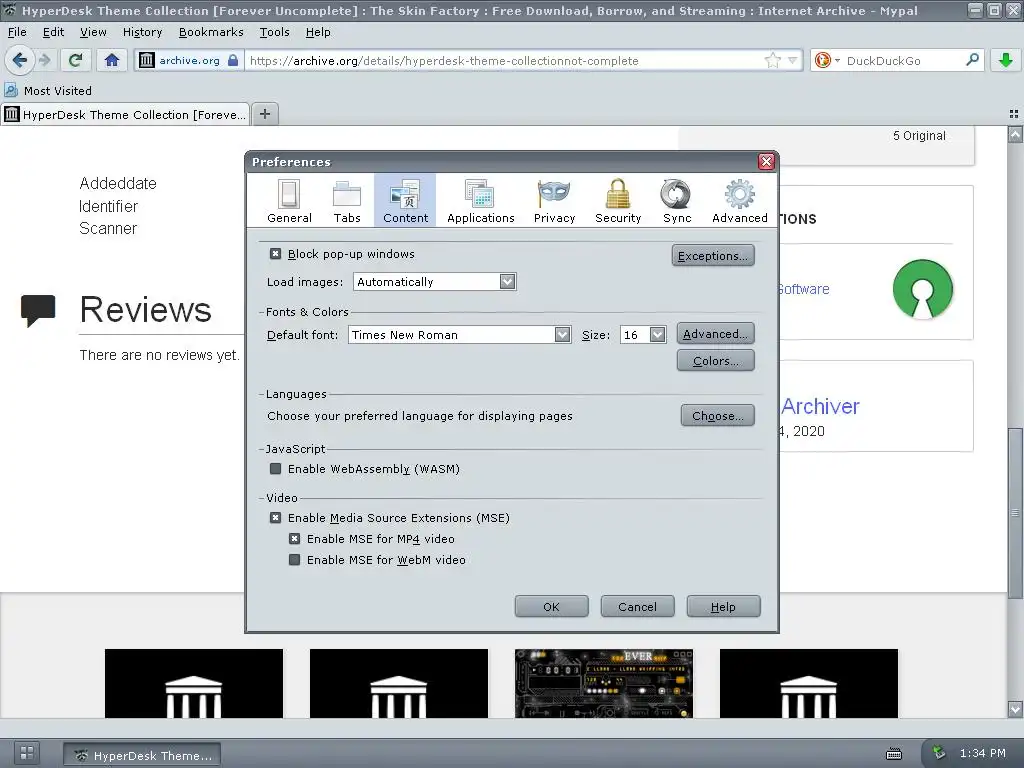Open the fonts Advanced button

[x=715, y=334]
